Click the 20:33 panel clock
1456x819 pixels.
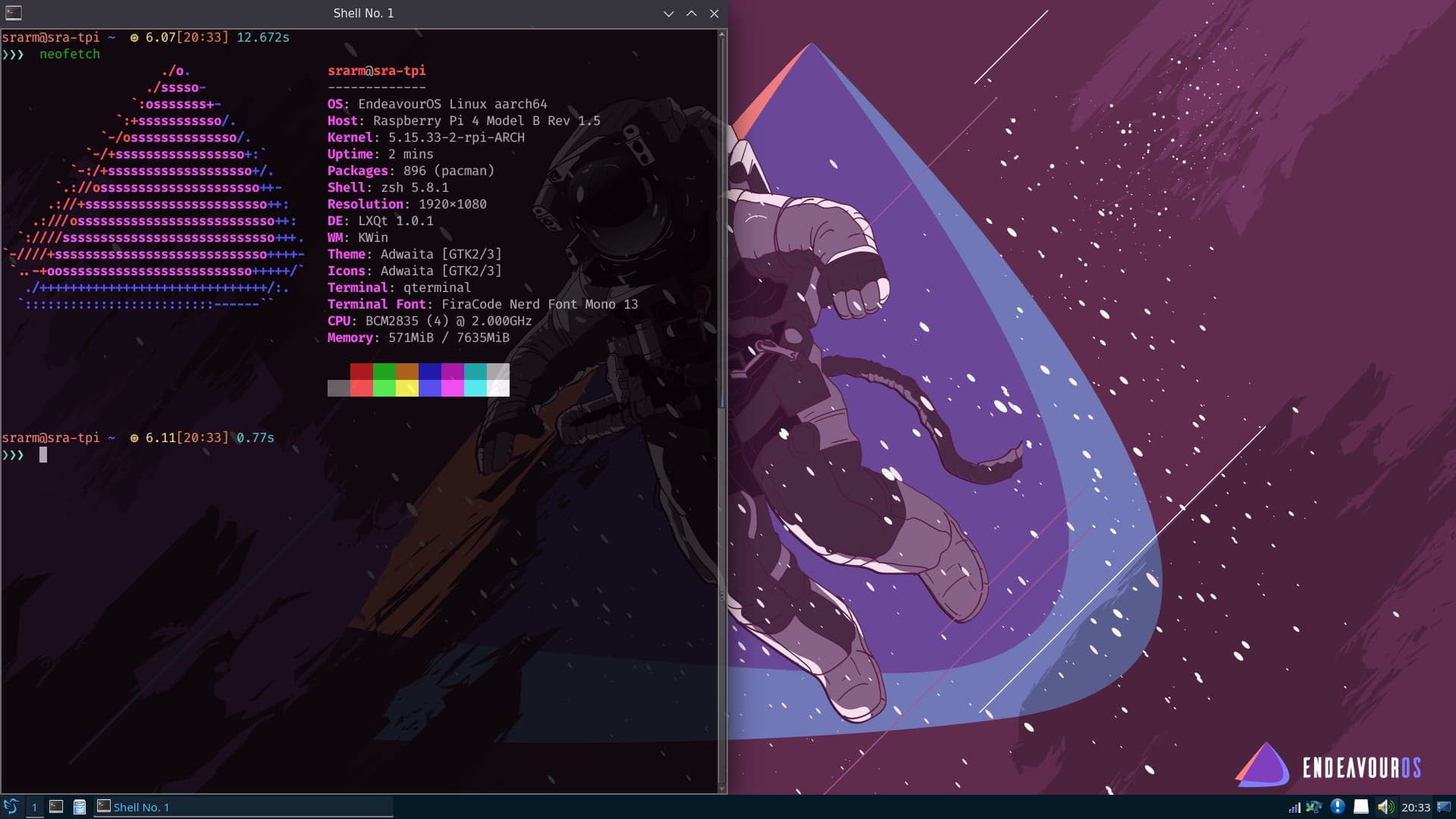1415,808
